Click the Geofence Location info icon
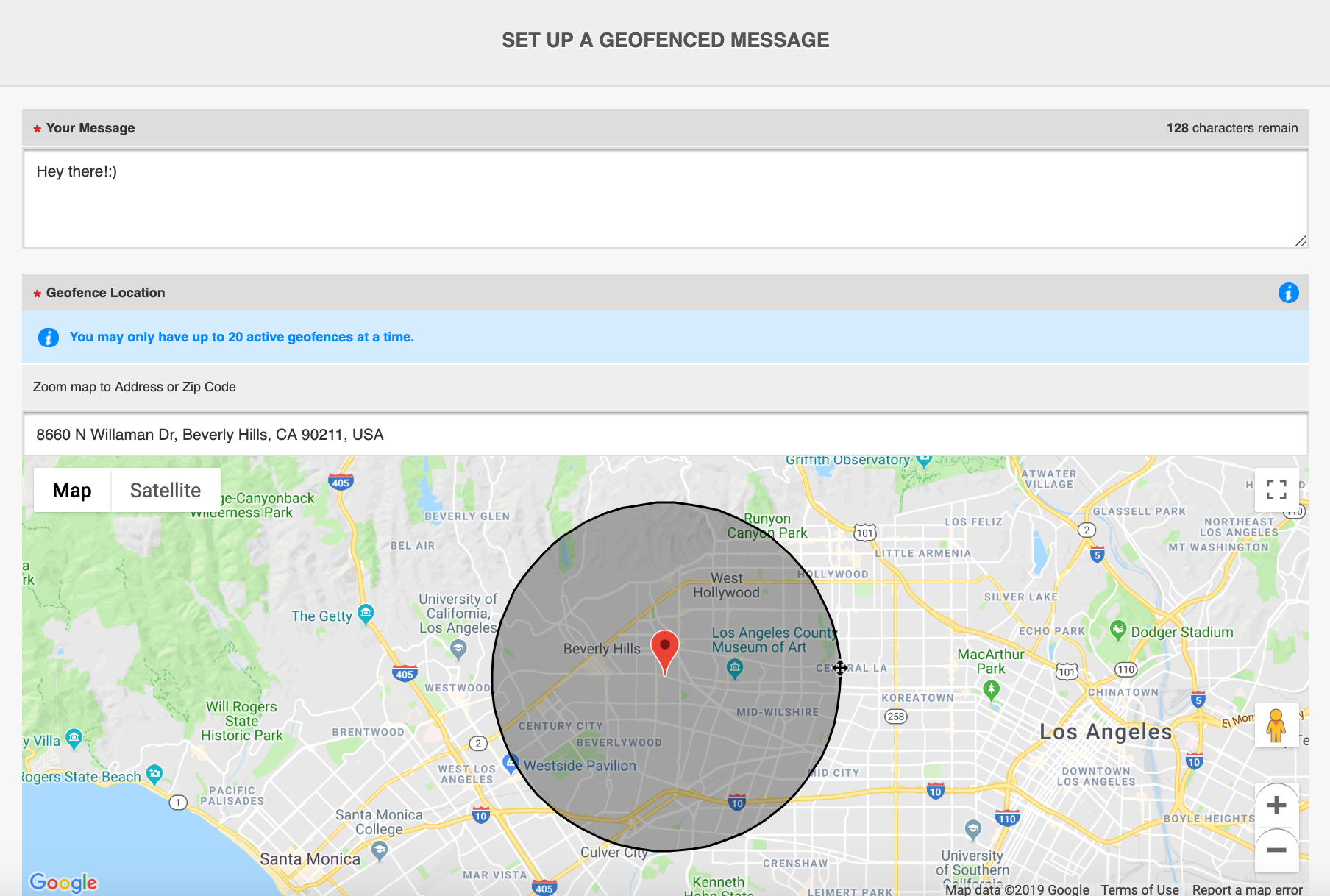The height and width of the screenshot is (896, 1330). (1288, 293)
